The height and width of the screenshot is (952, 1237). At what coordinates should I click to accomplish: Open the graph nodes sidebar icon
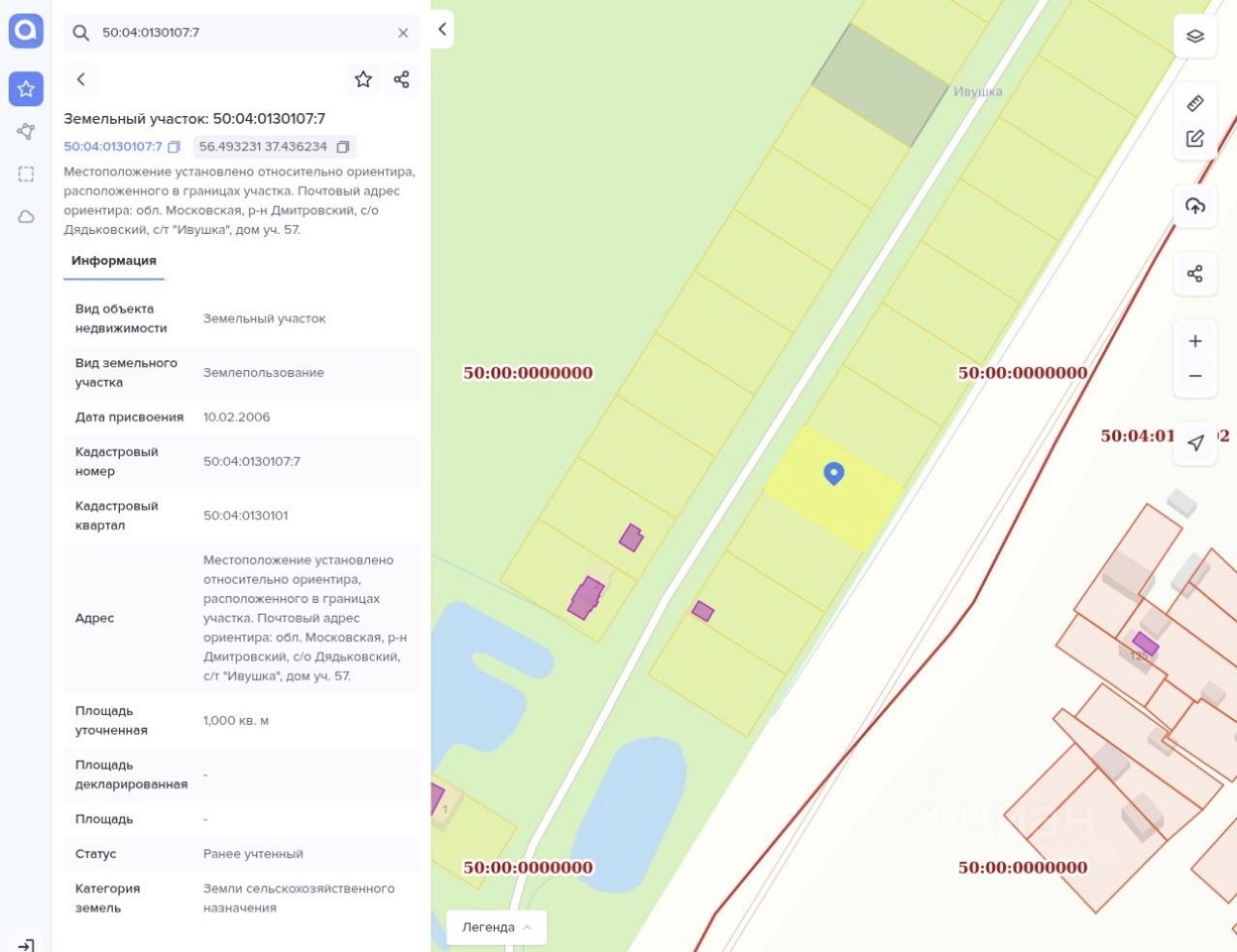coord(26,131)
